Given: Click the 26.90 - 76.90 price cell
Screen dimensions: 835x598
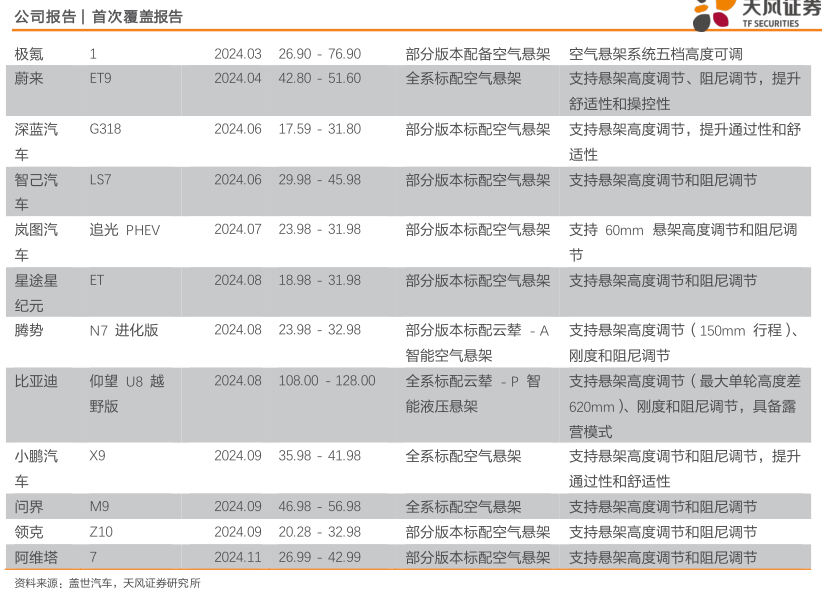Looking at the screenshot, I should tap(319, 54).
